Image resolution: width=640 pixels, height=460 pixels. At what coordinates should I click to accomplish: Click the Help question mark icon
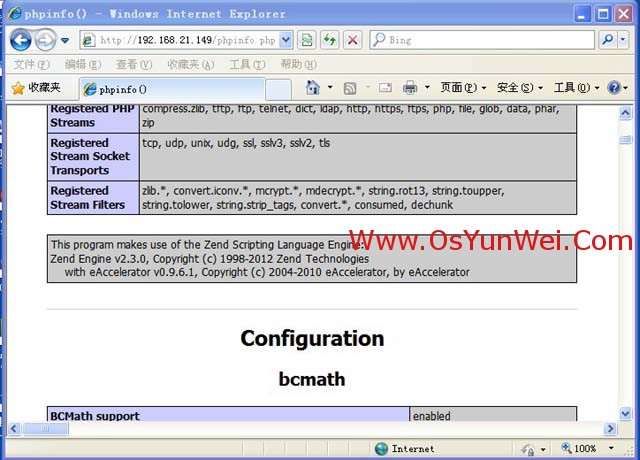(614, 87)
